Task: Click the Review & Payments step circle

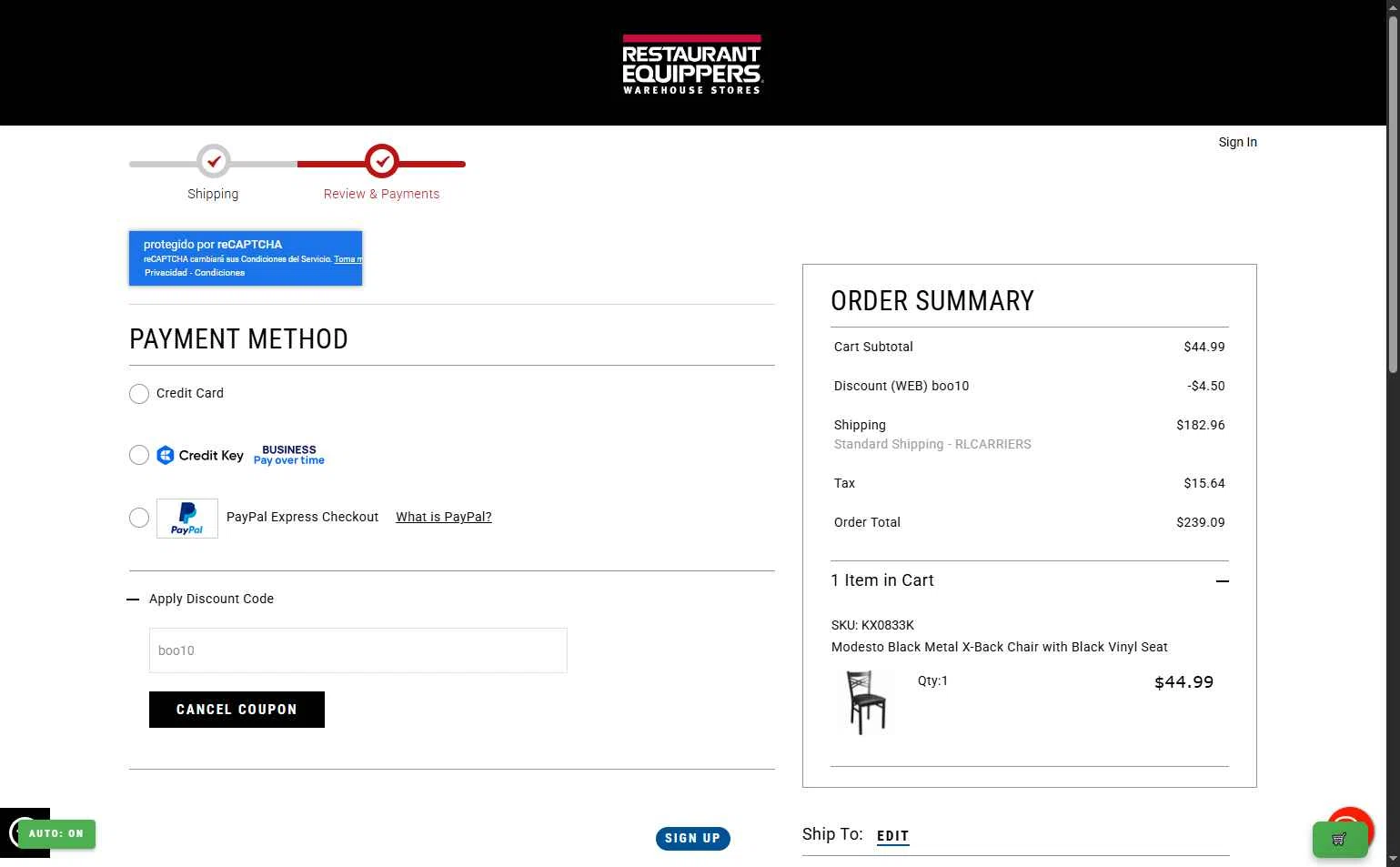Action: [382, 162]
